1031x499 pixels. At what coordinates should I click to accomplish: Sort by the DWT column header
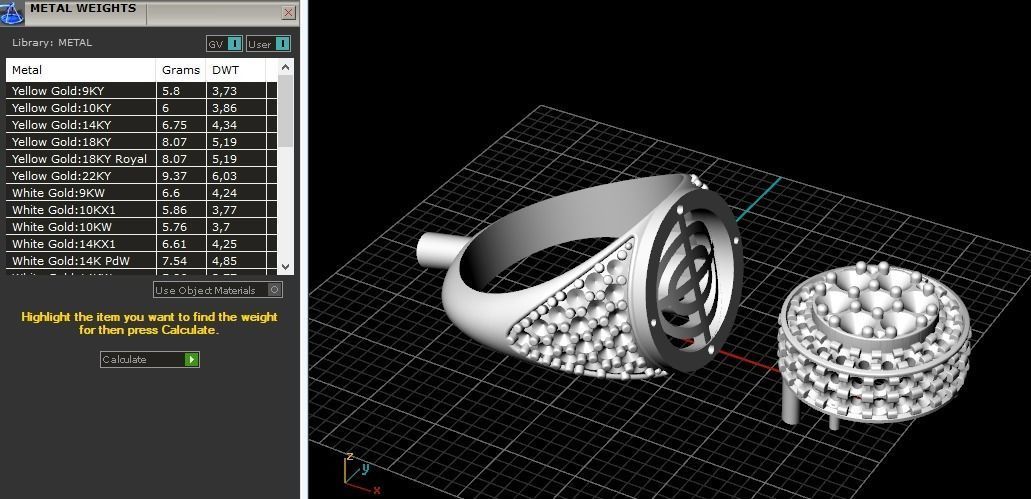(x=235, y=70)
